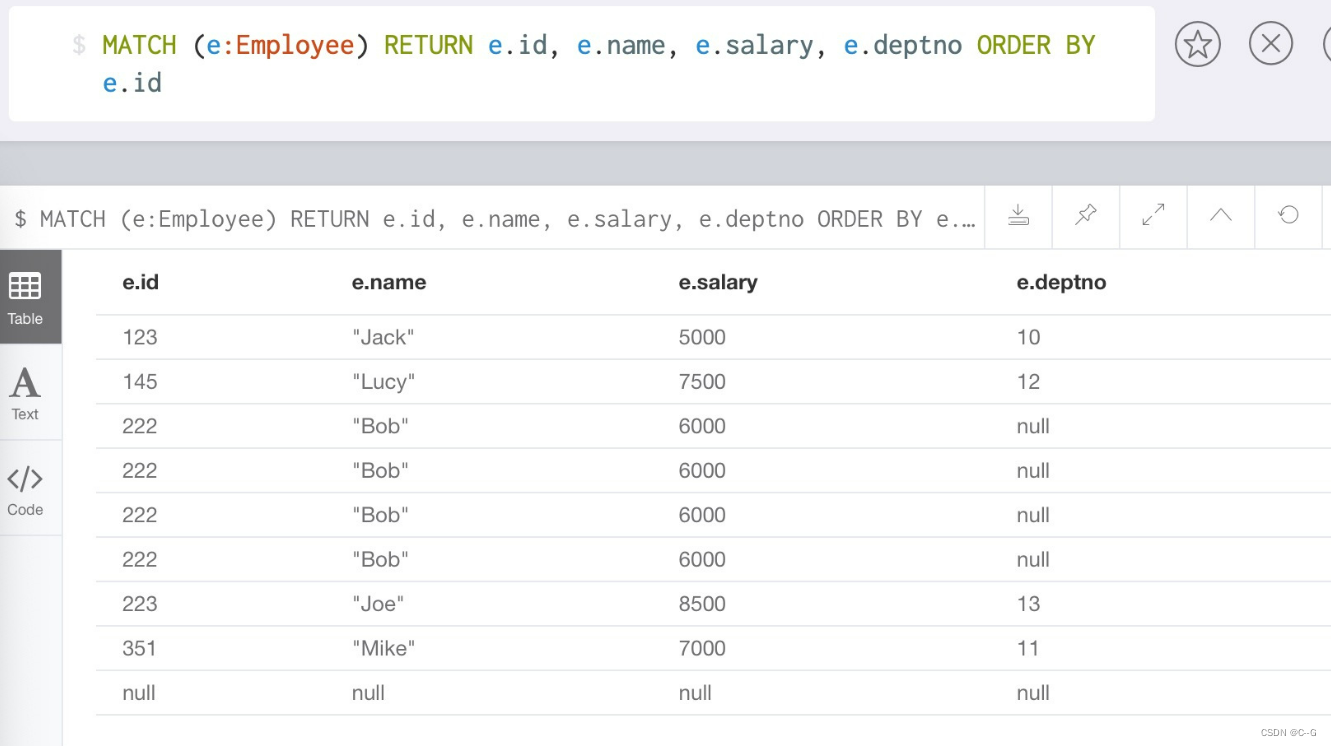Collapse the result frame with the chevron
Screen dimensions: 1331x746
(1220, 215)
